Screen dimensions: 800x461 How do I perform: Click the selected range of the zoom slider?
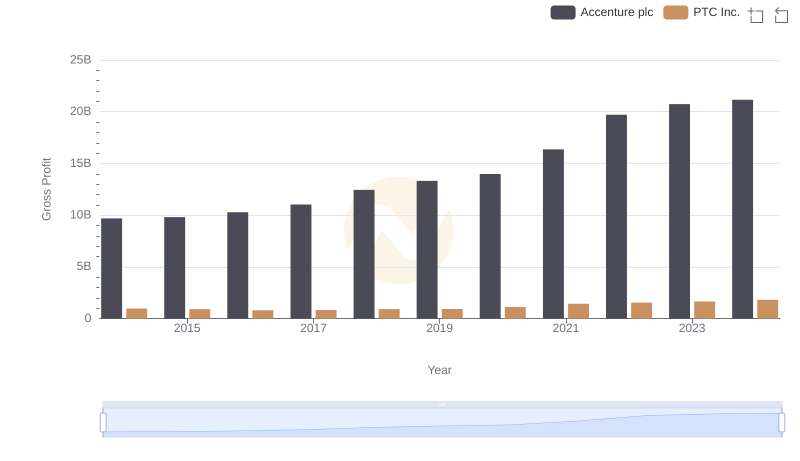(x=442, y=422)
